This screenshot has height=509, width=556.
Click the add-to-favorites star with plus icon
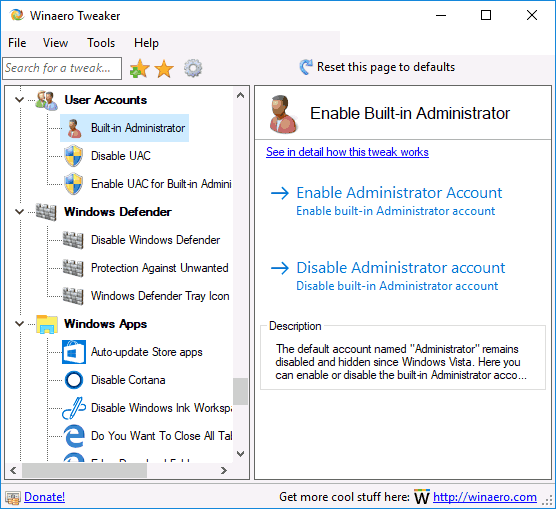[139, 68]
